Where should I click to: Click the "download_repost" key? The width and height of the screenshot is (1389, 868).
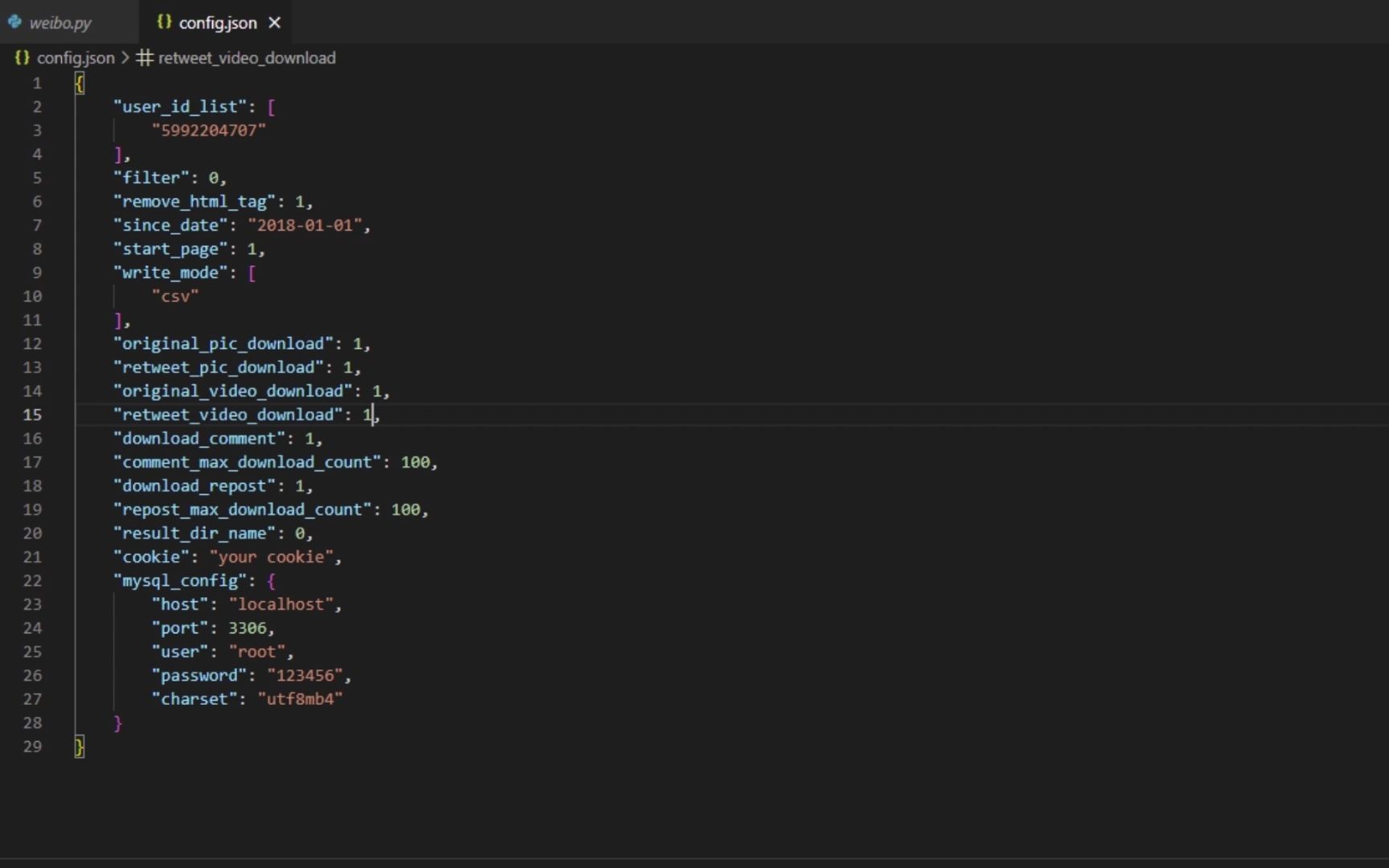point(195,486)
